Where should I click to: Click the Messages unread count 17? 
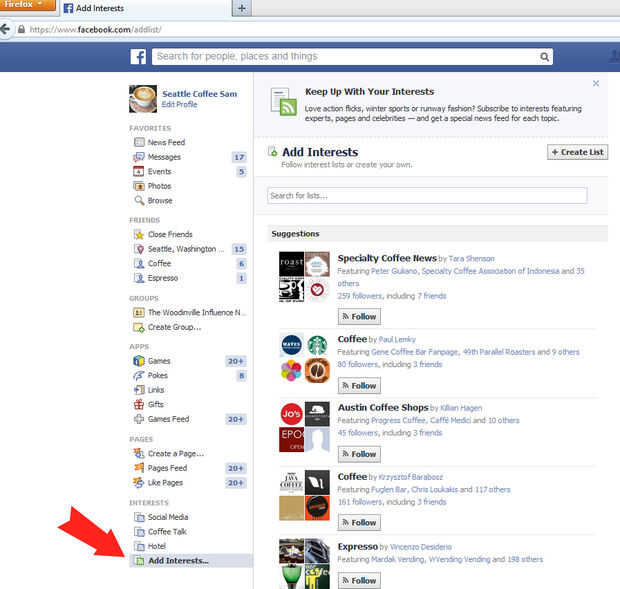(x=239, y=157)
